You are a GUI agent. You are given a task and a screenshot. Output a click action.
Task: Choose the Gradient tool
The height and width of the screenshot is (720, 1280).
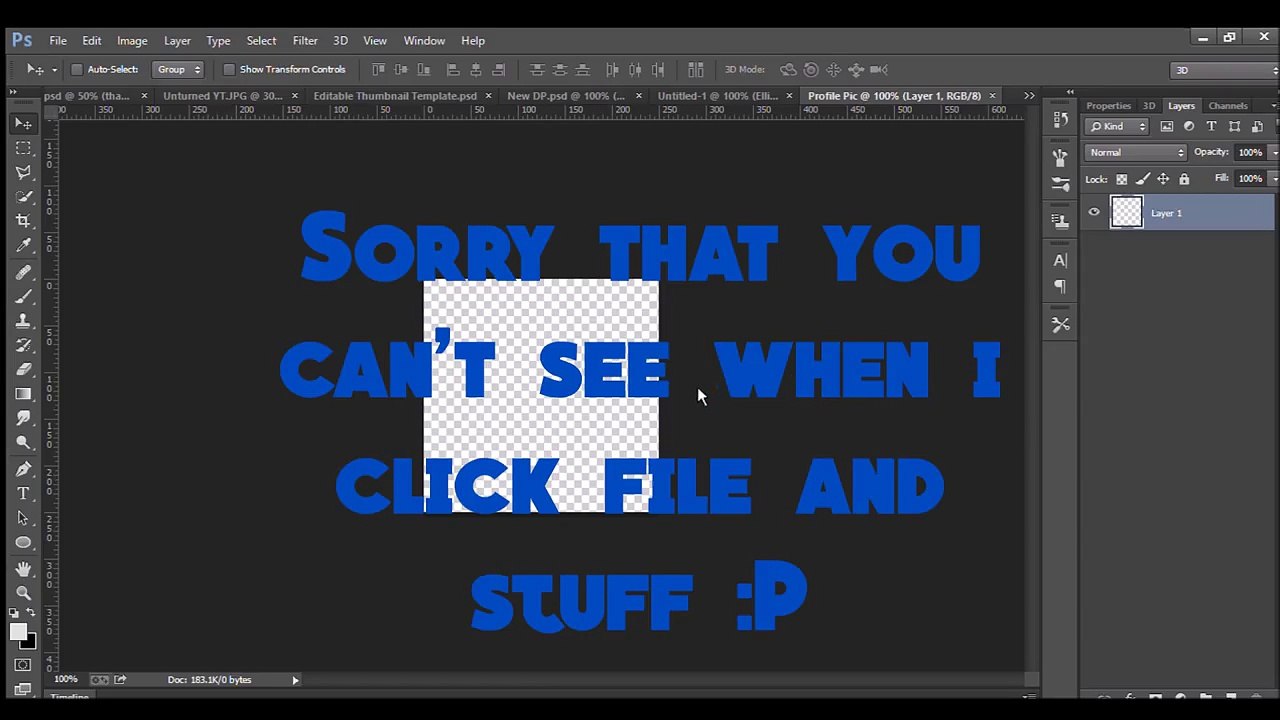pyautogui.click(x=23, y=394)
